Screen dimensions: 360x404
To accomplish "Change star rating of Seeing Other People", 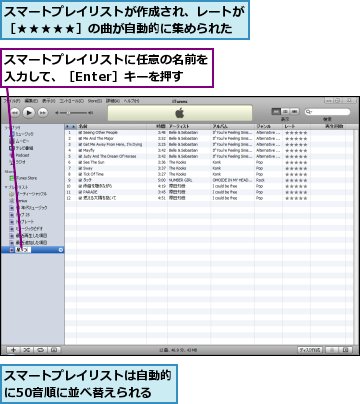I will pyautogui.click(x=296, y=133).
